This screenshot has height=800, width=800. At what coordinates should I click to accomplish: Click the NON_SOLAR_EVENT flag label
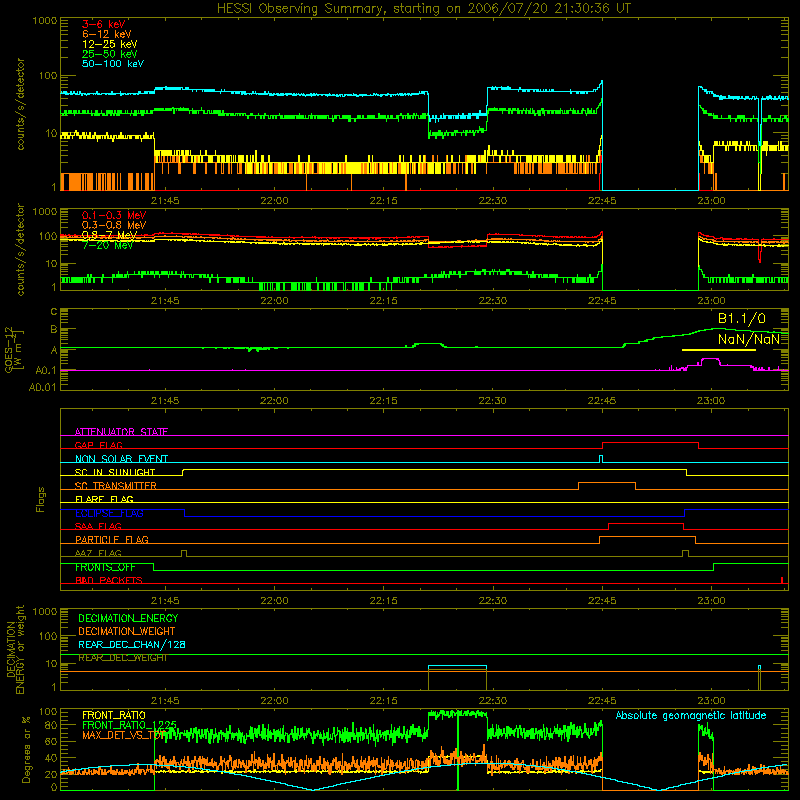tap(121, 459)
